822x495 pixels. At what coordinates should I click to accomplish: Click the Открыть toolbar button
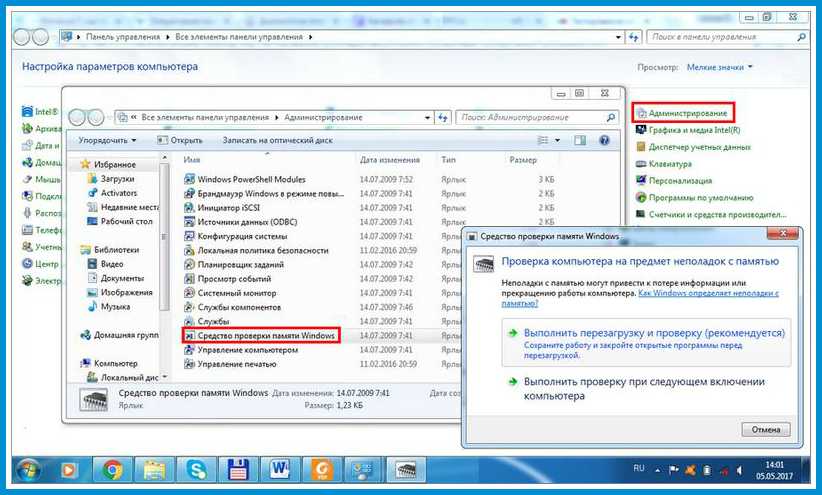point(180,140)
